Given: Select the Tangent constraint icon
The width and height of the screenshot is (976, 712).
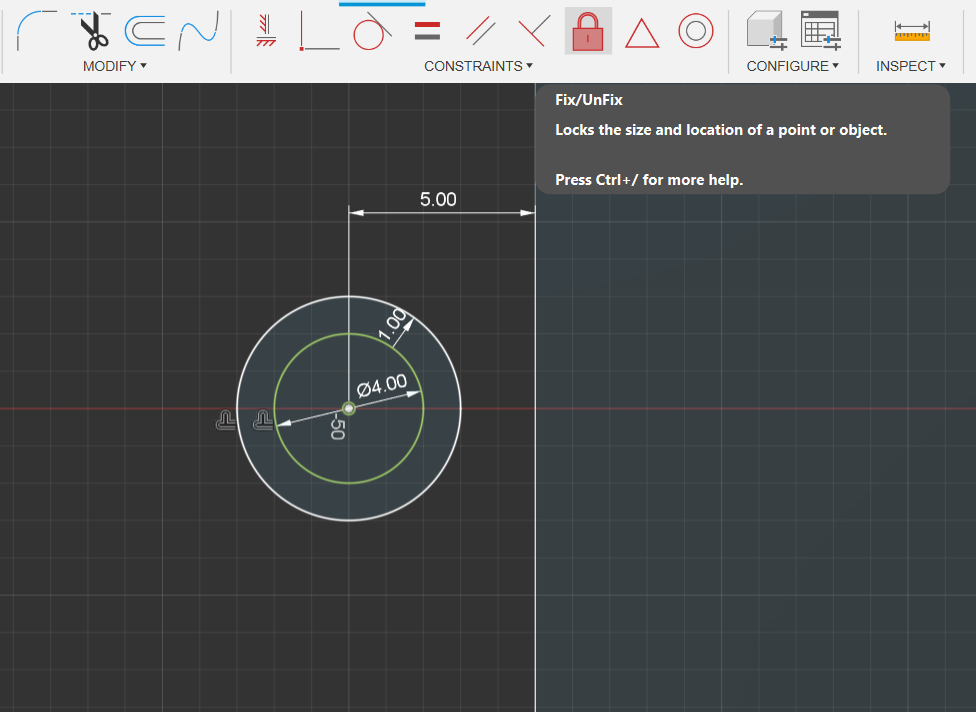Looking at the screenshot, I should (372, 31).
